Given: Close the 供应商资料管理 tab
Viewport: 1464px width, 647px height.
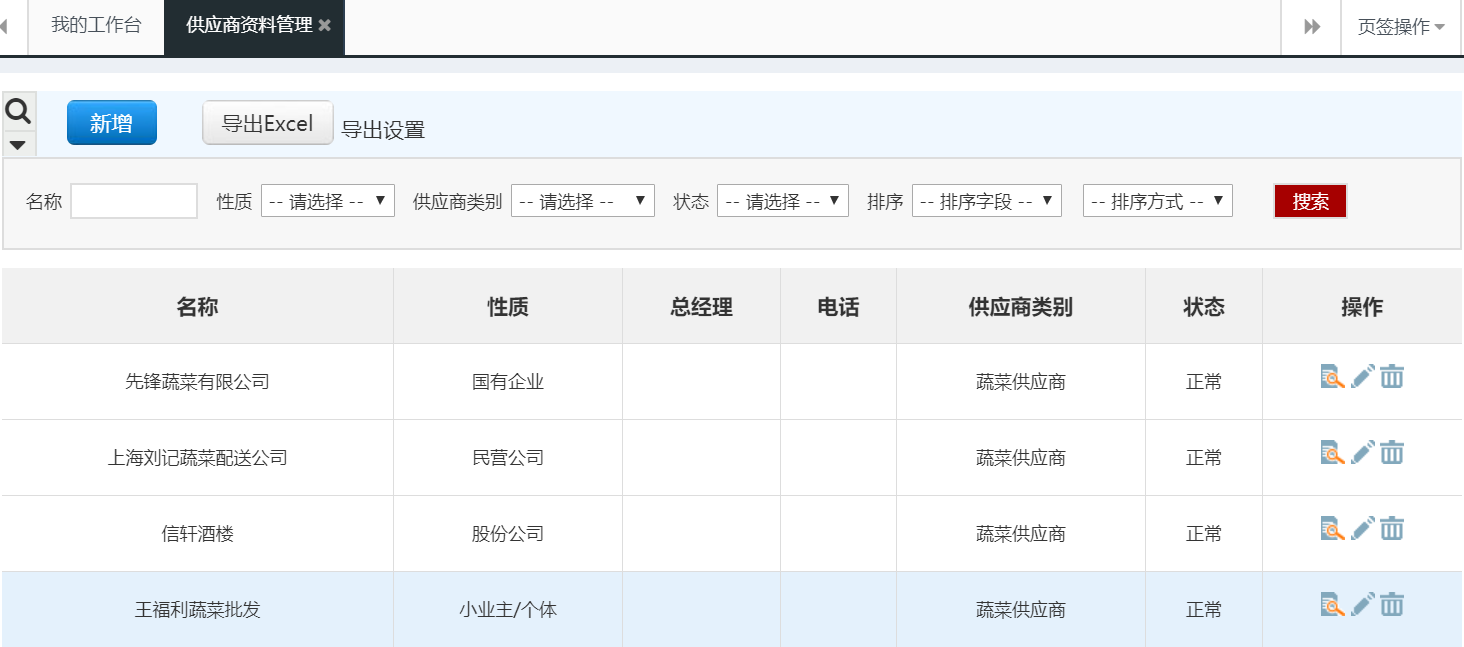Looking at the screenshot, I should [324, 26].
